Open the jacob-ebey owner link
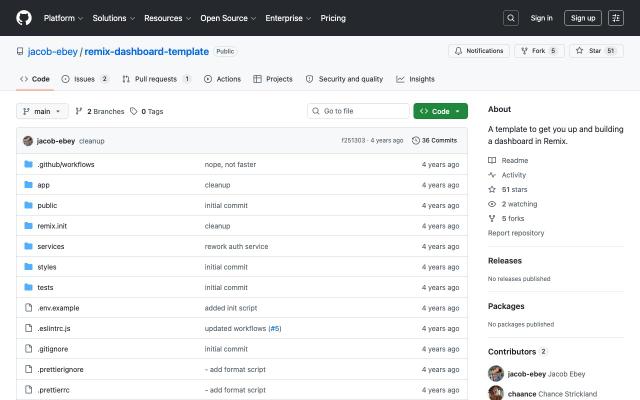The width and height of the screenshot is (640, 400). pyautogui.click(x=53, y=51)
